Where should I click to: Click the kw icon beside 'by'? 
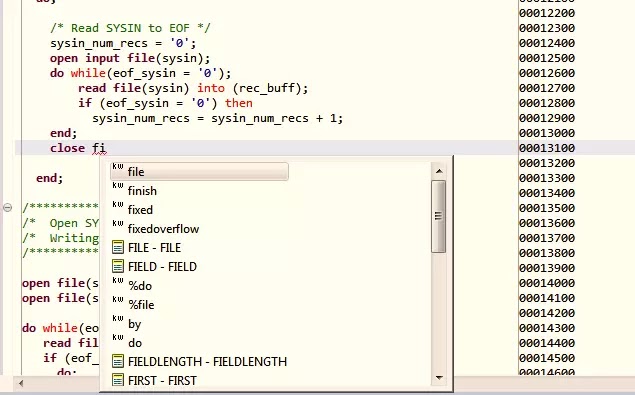tap(118, 318)
